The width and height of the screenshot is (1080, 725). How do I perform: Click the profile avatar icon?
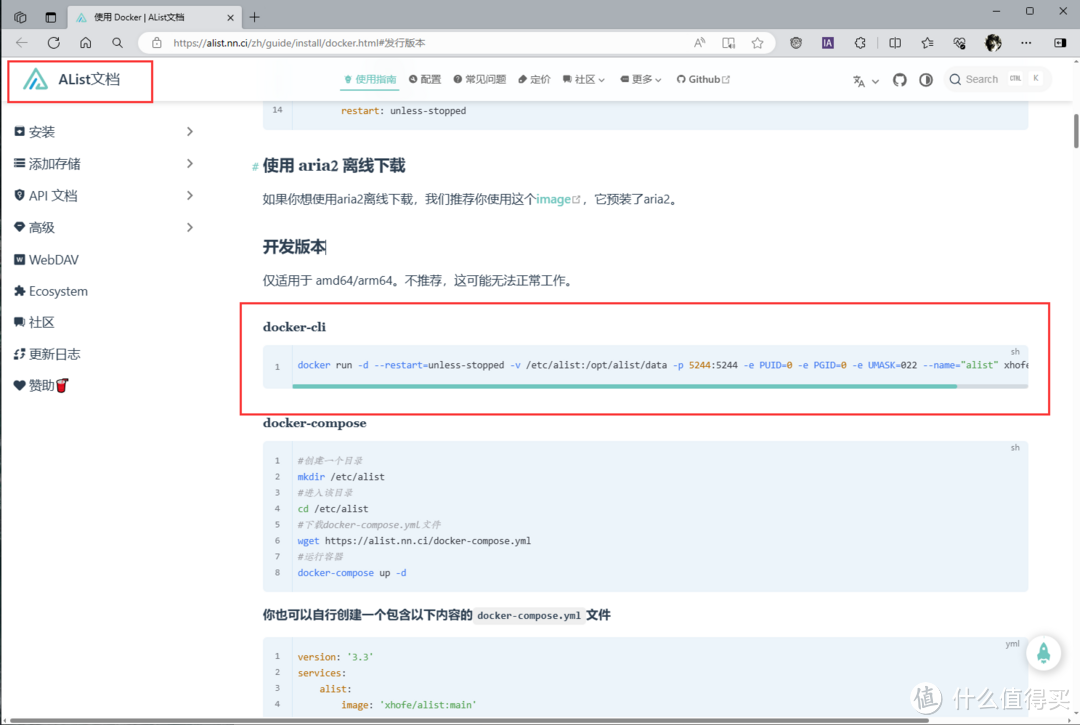point(993,43)
